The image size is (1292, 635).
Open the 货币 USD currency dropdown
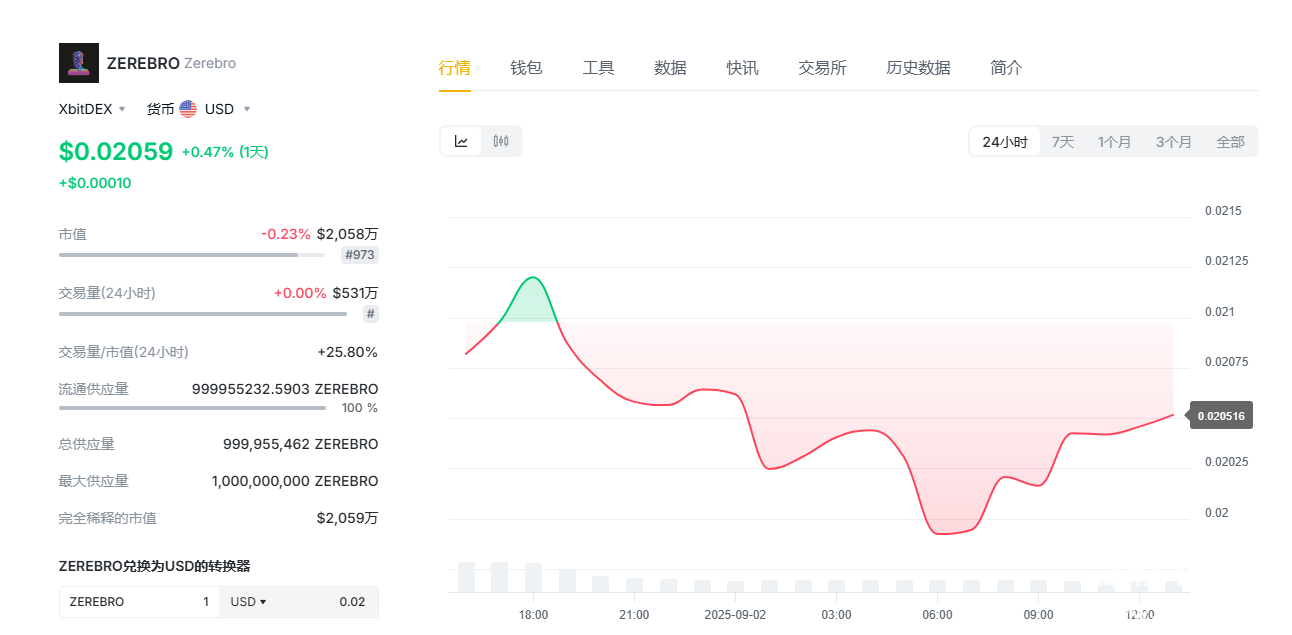[200, 109]
